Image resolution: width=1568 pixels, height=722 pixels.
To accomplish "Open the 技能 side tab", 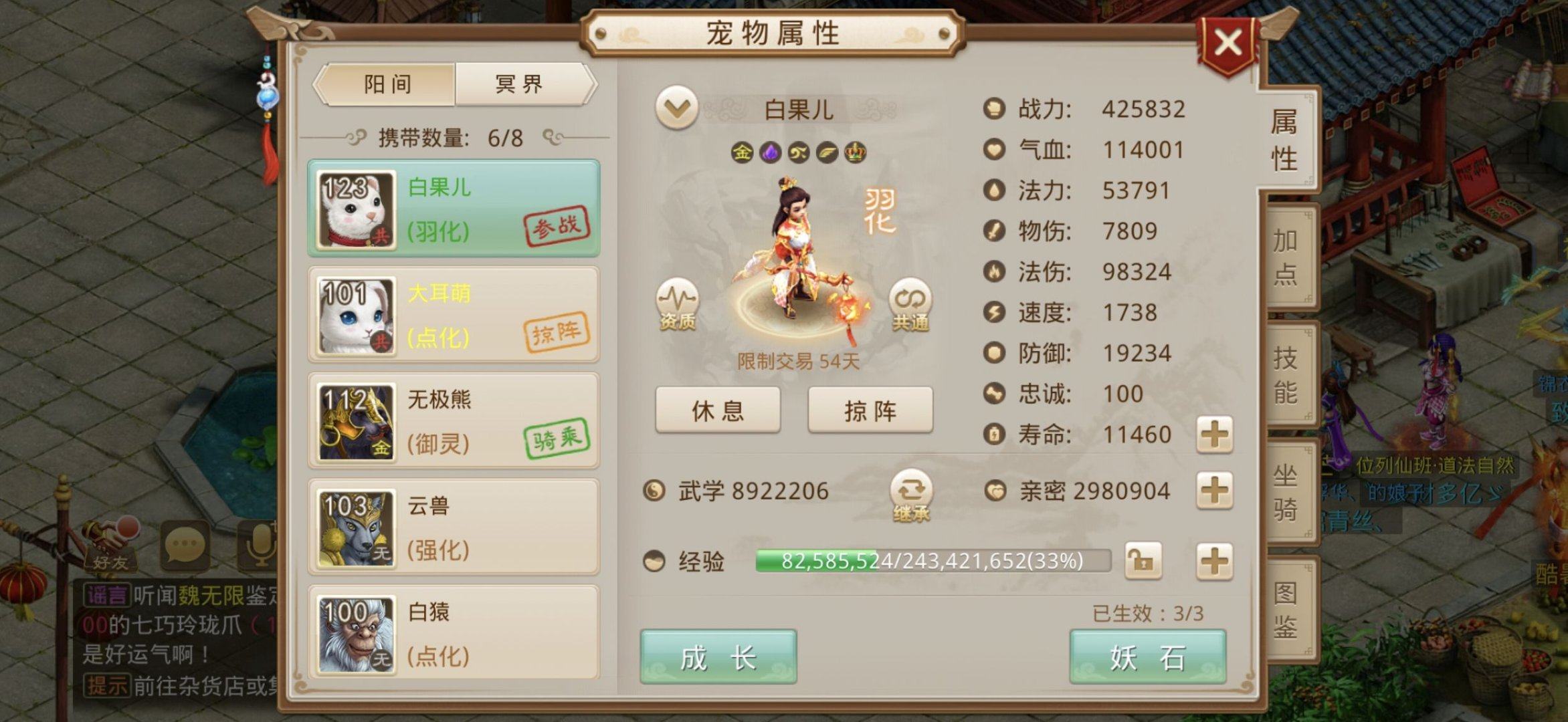I will (1286, 375).
